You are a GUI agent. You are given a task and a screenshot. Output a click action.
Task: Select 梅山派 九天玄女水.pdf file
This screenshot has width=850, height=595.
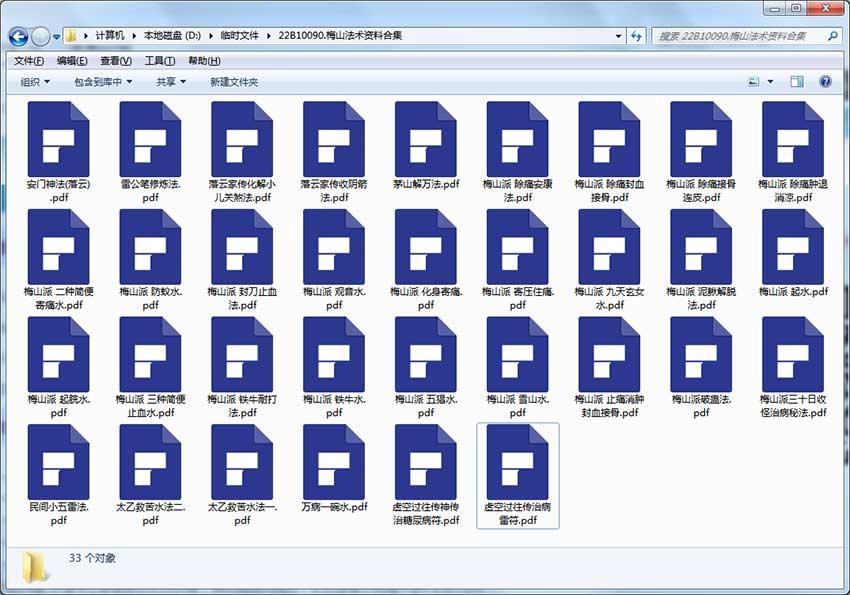point(609,260)
